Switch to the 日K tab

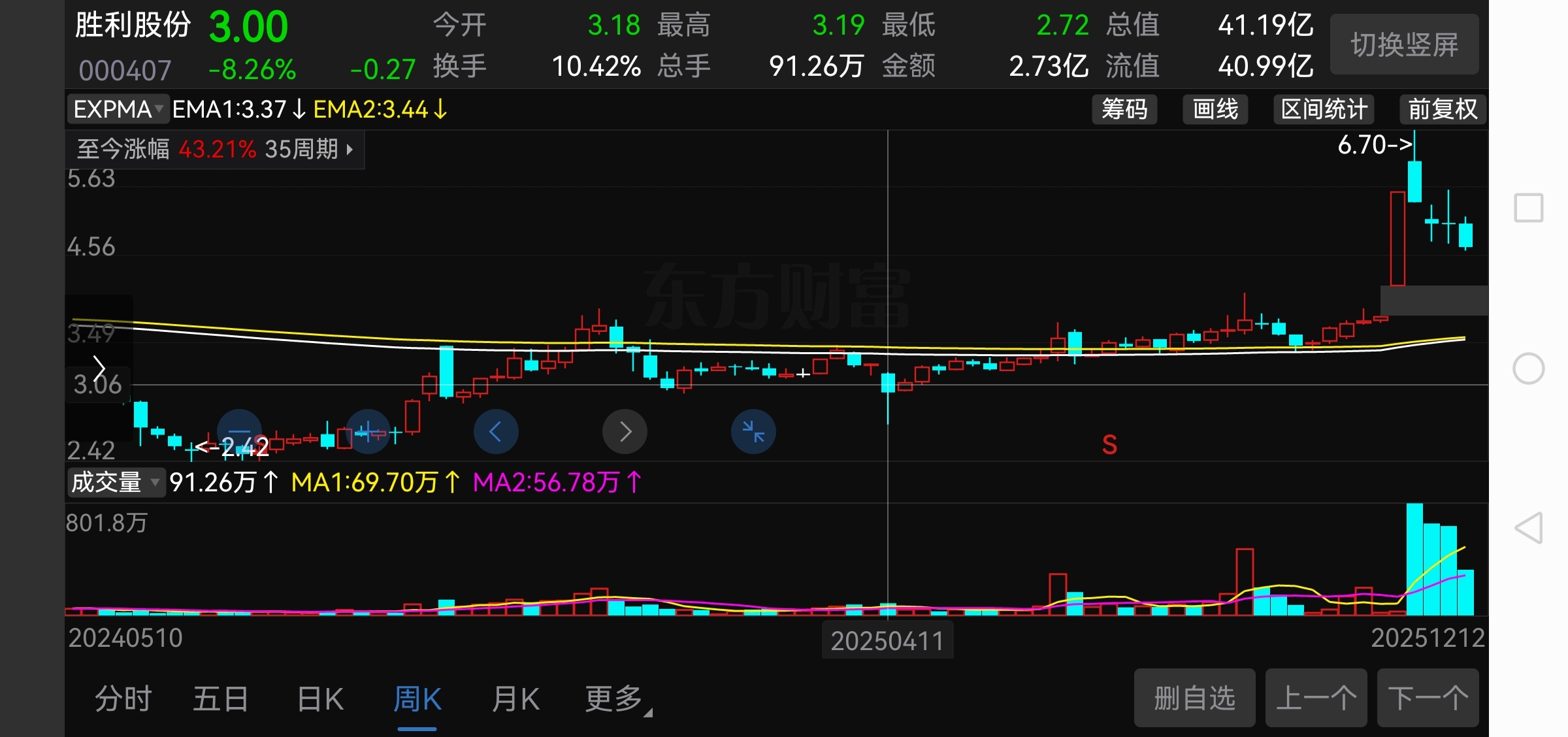(x=320, y=699)
